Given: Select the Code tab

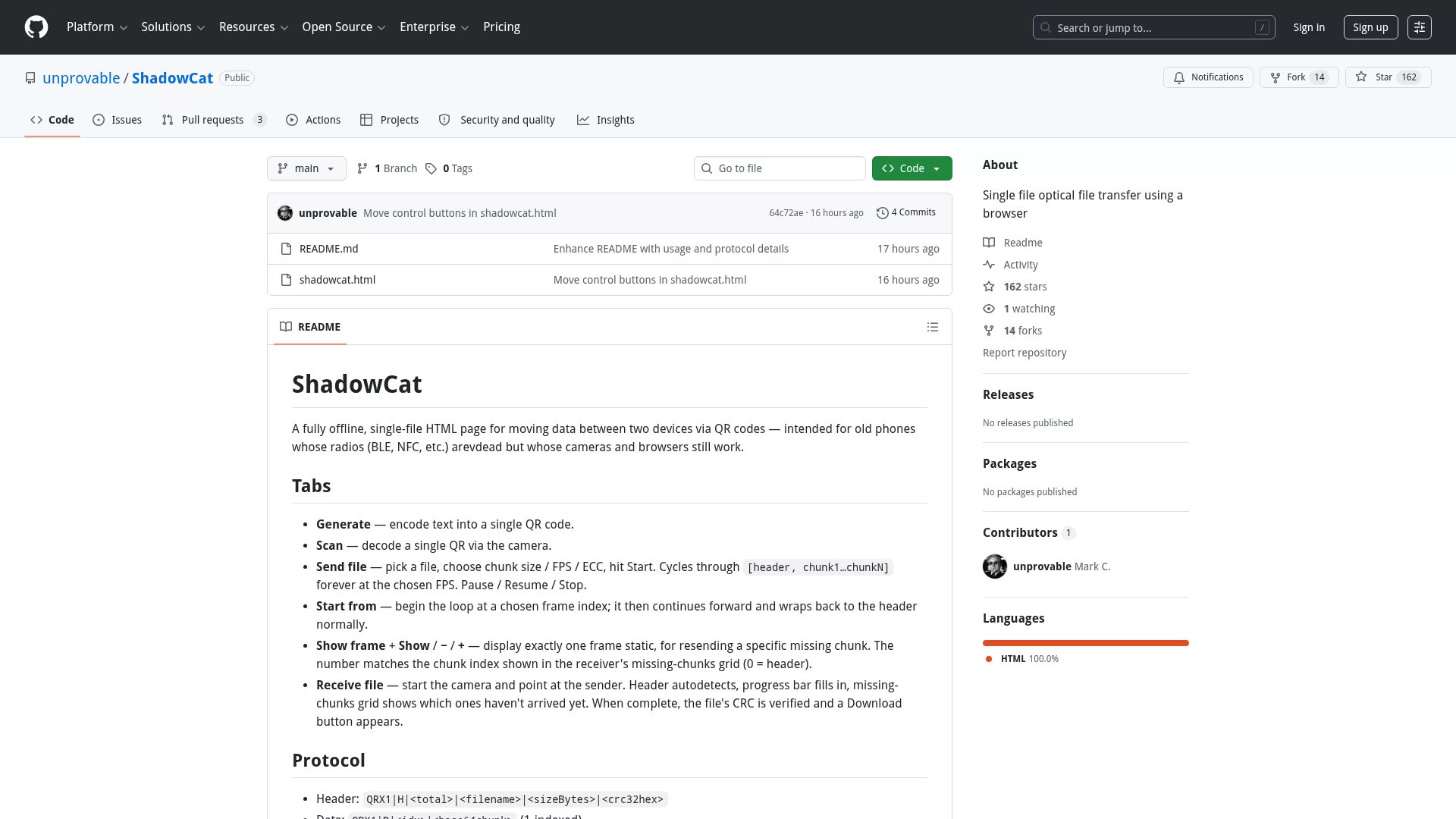Looking at the screenshot, I should (52, 120).
